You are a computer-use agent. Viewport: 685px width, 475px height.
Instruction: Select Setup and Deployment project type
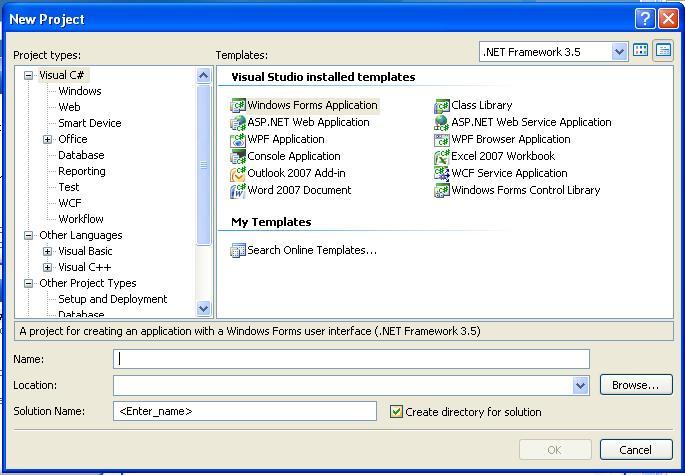pyautogui.click(x=113, y=299)
